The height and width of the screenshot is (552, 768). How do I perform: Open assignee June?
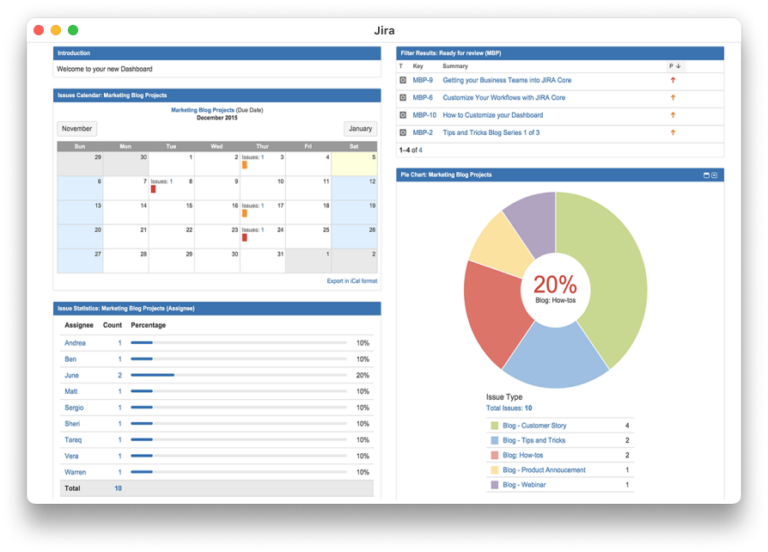[72, 375]
